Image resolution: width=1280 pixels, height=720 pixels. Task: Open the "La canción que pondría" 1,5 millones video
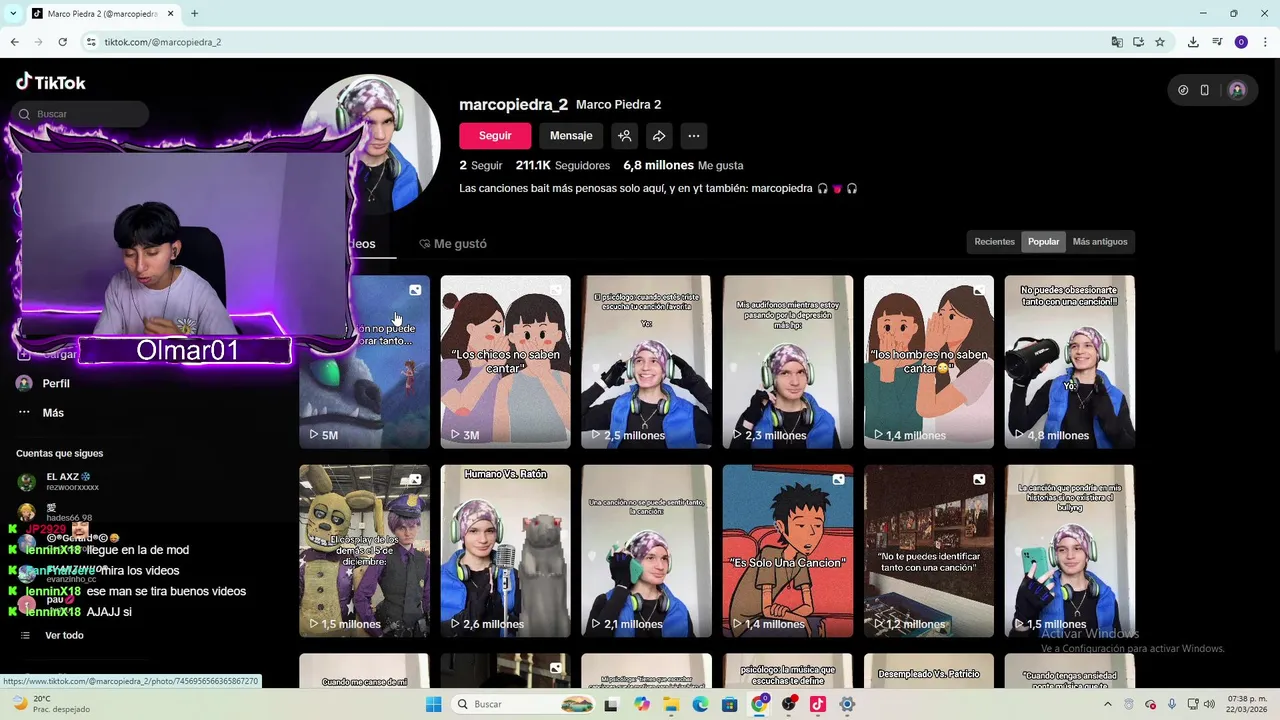coord(1070,551)
